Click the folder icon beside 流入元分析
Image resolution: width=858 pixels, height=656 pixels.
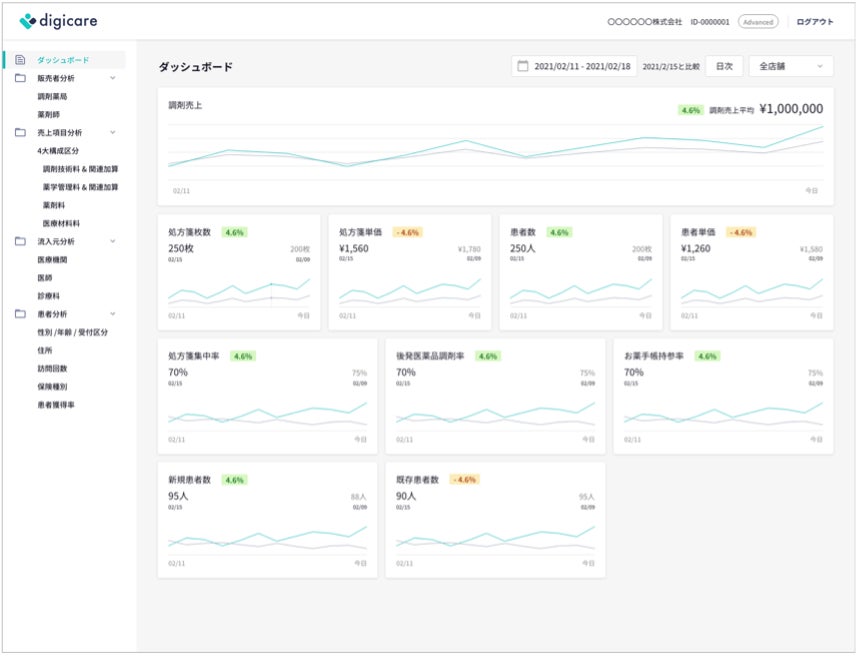(x=20, y=241)
